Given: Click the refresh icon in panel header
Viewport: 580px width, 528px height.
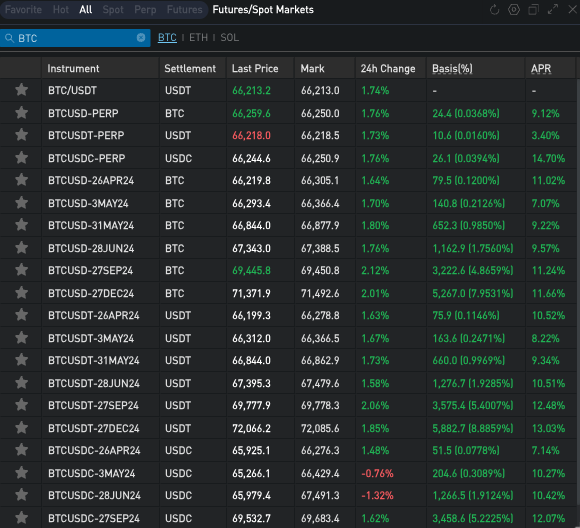Looking at the screenshot, I should [494, 10].
